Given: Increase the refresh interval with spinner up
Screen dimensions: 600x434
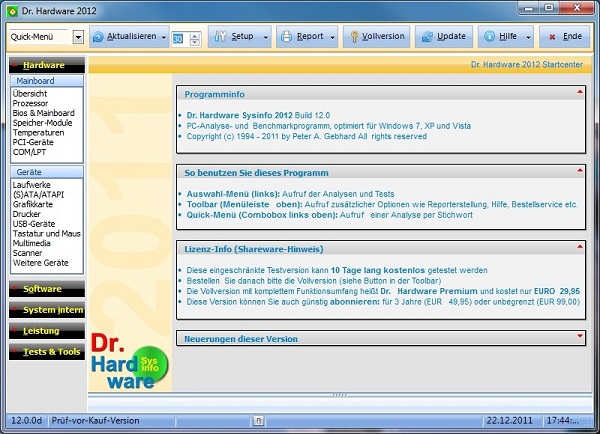Looking at the screenshot, I should [x=195, y=35].
